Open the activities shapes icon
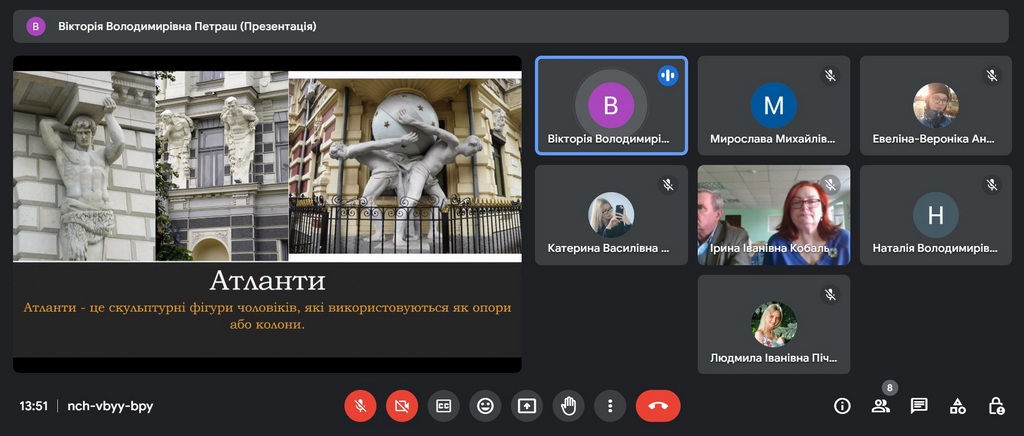Image resolution: width=1024 pixels, height=436 pixels. pos(957,406)
